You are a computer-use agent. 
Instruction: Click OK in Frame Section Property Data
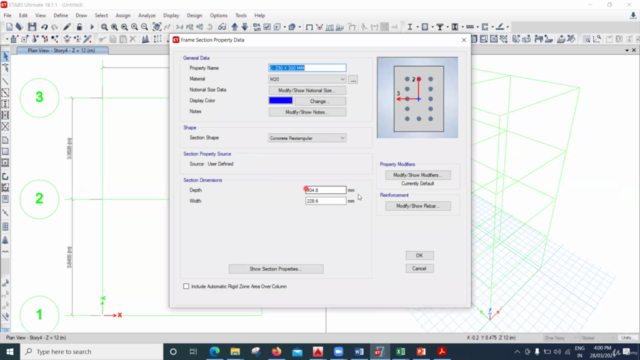420,256
